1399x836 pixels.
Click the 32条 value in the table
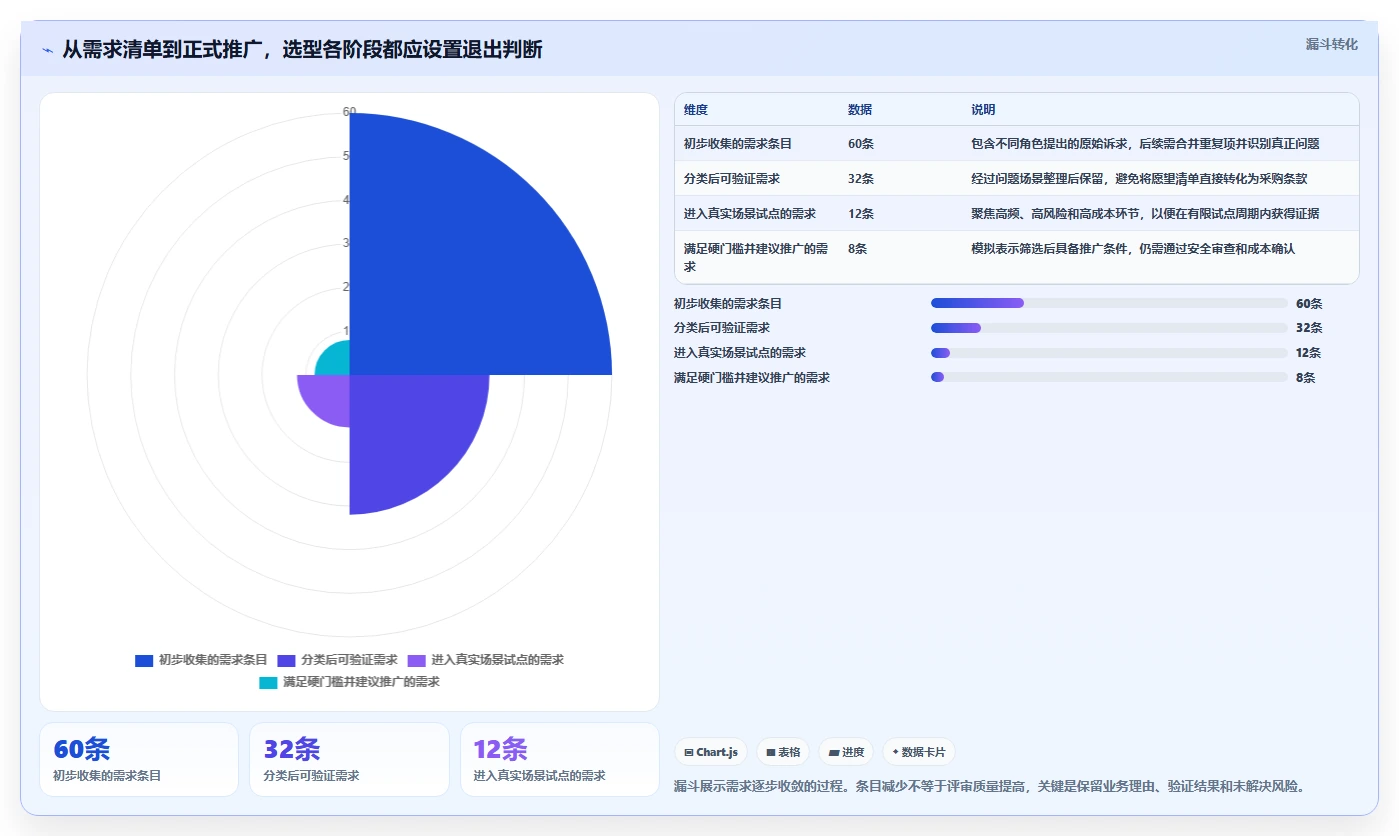point(861,179)
